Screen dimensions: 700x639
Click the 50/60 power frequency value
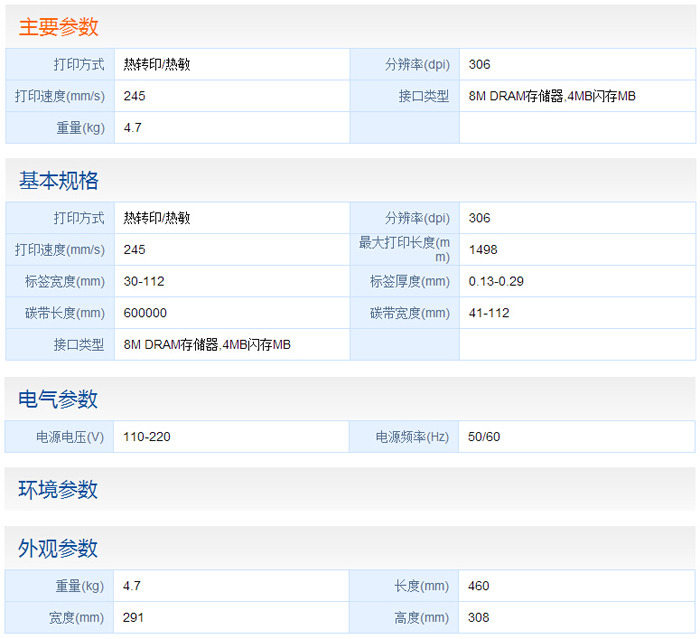coord(485,437)
